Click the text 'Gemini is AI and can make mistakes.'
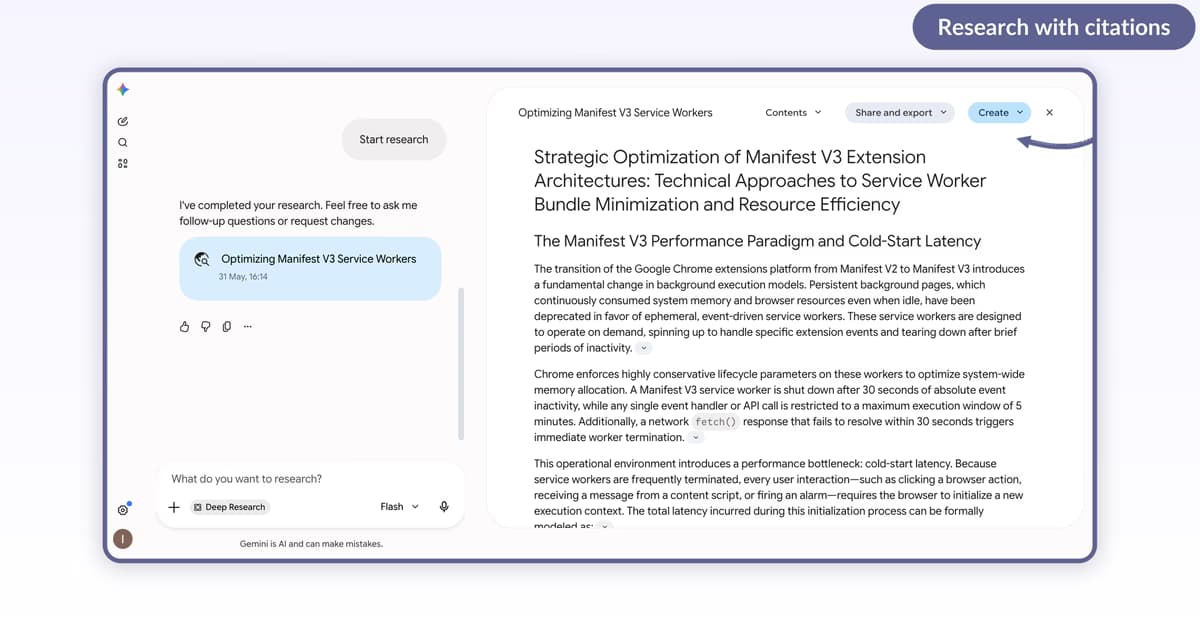The height and width of the screenshot is (630, 1200). click(x=311, y=544)
